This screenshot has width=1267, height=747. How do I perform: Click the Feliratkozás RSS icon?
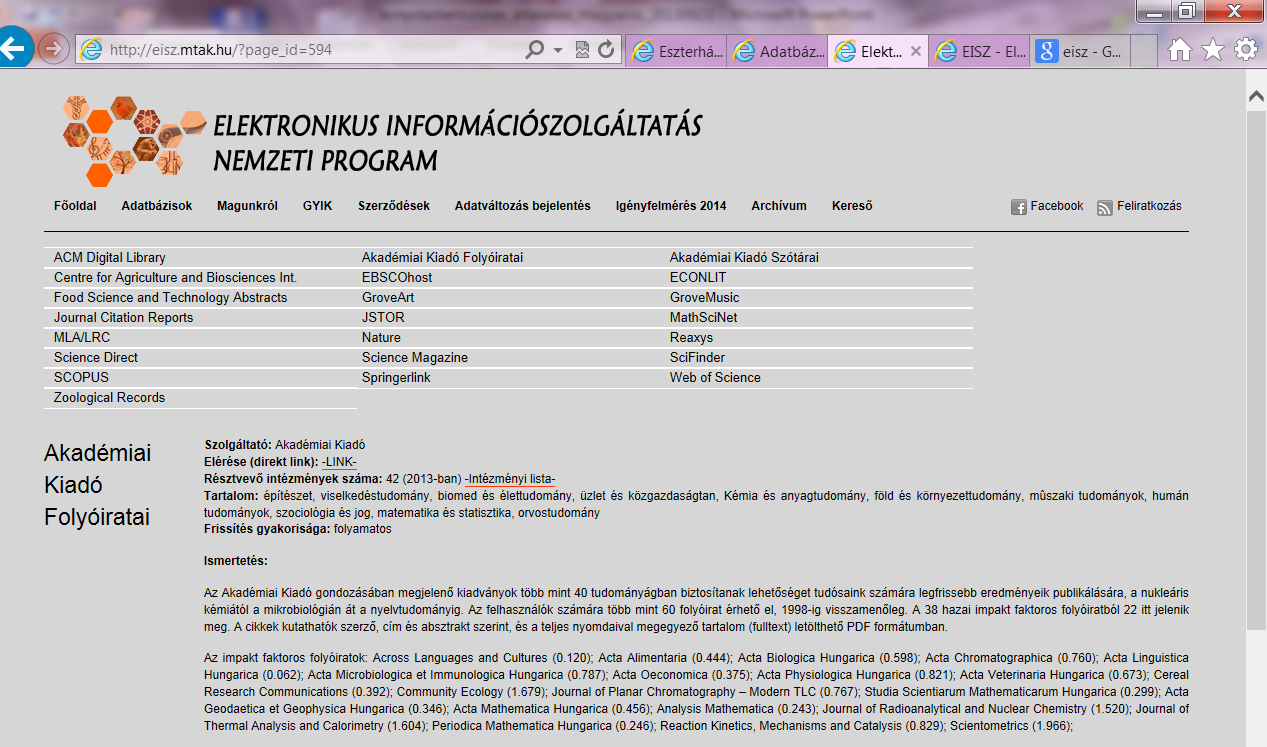1105,207
